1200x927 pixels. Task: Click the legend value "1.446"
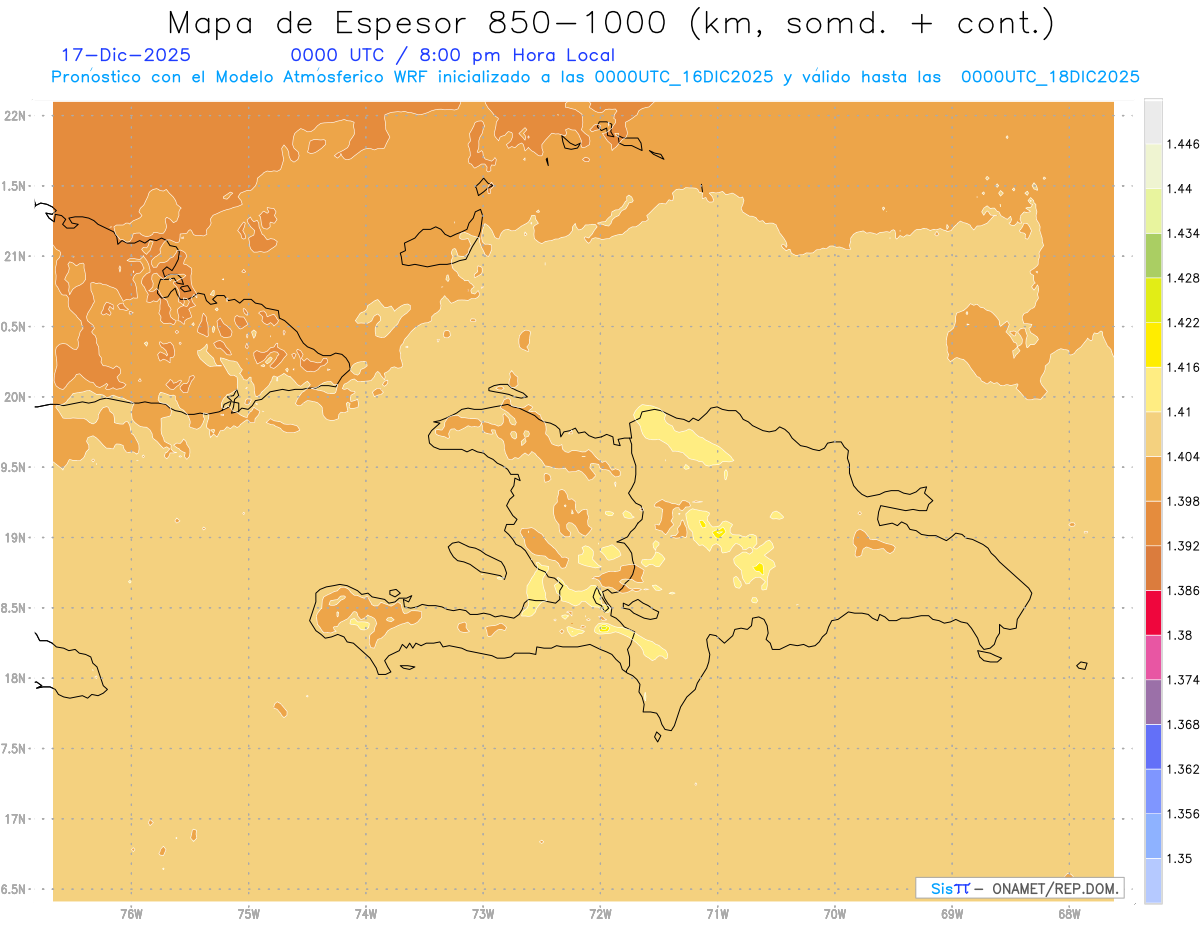(x=1183, y=144)
